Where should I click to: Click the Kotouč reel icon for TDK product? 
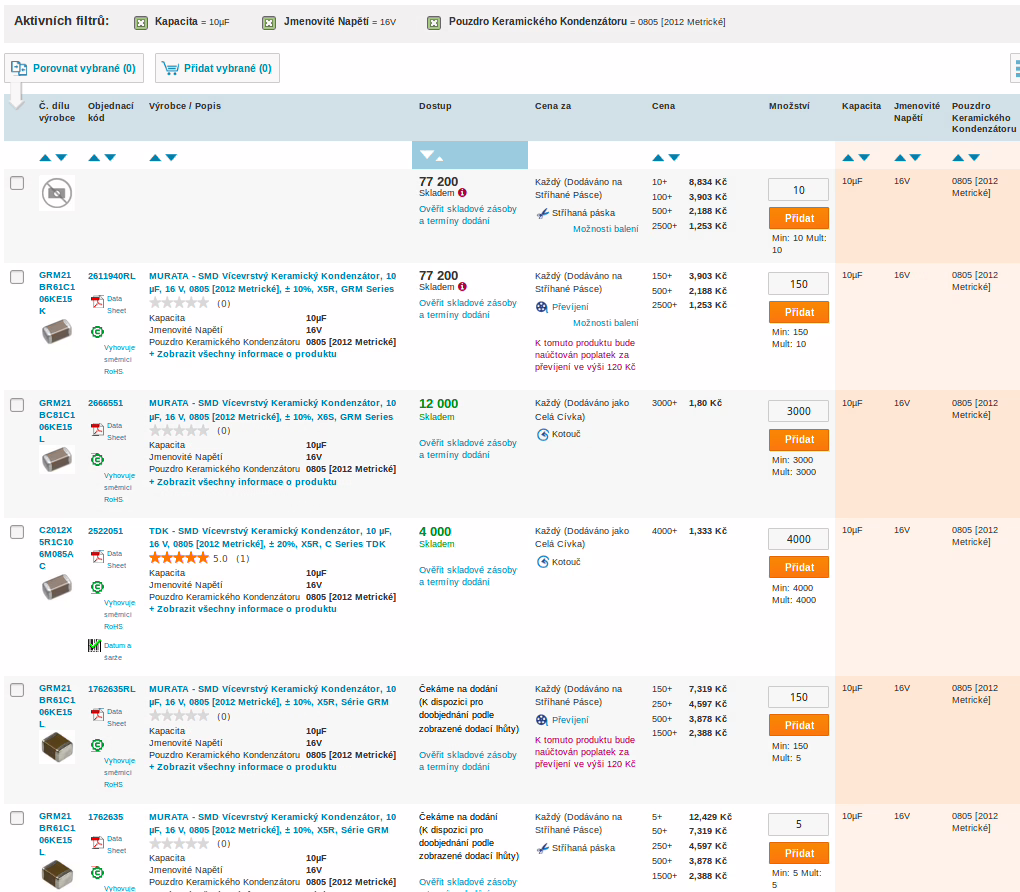pos(543,561)
